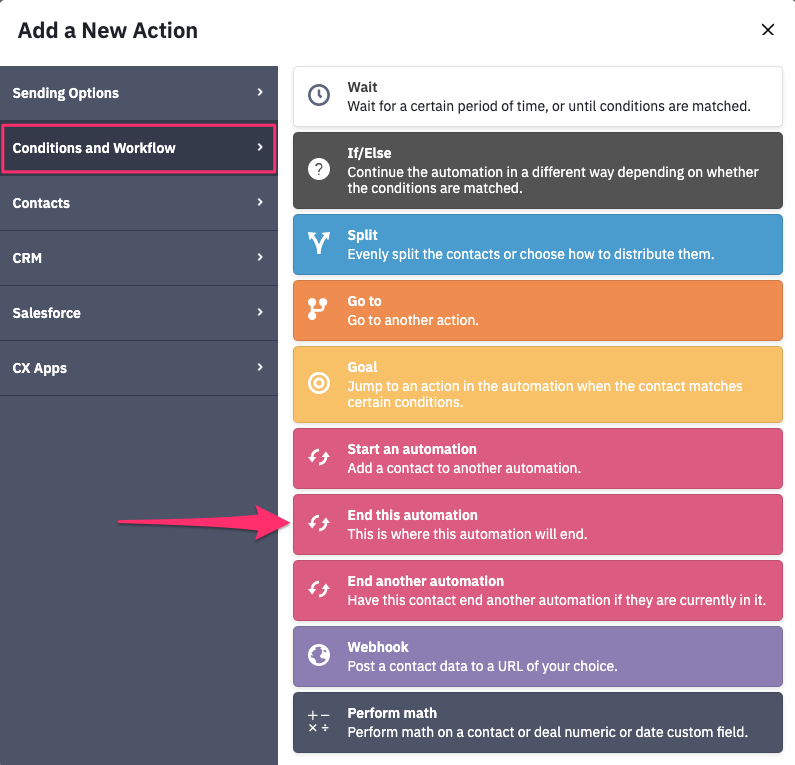Image resolution: width=795 pixels, height=765 pixels.
Task: Select the Wait action title
Action: coord(362,88)
